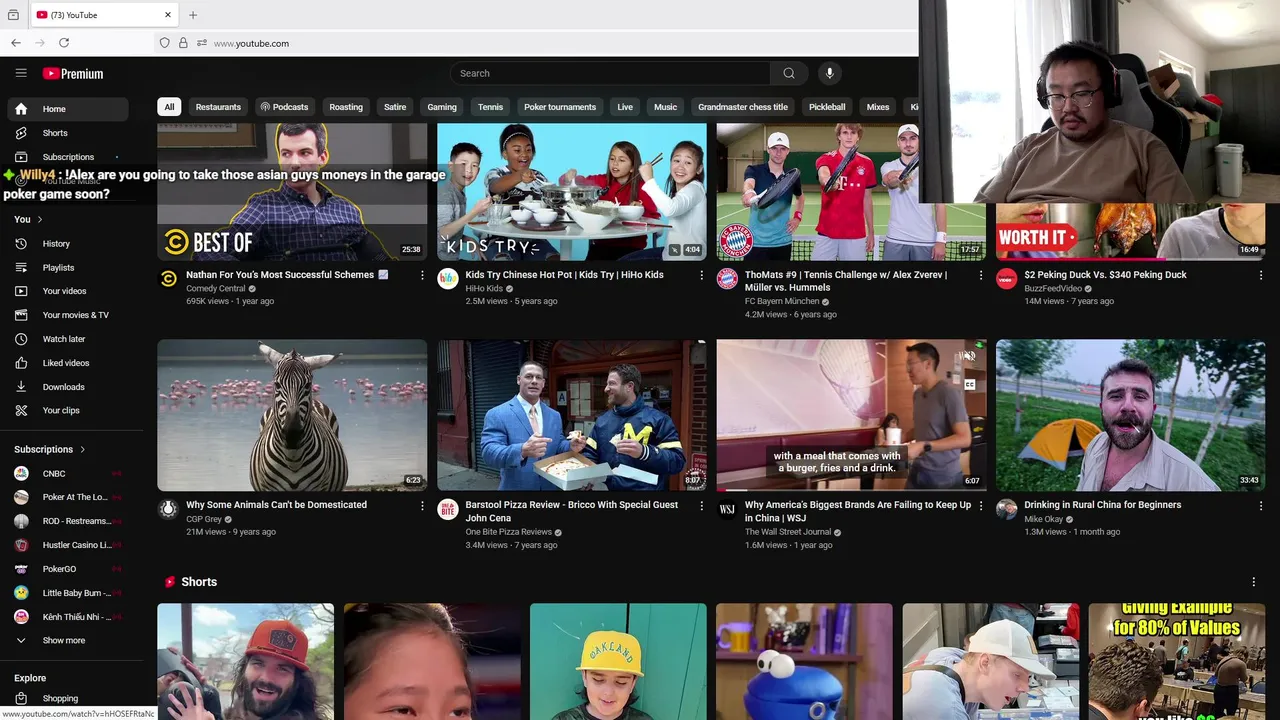Click the browser back arrow

point(16,43)
